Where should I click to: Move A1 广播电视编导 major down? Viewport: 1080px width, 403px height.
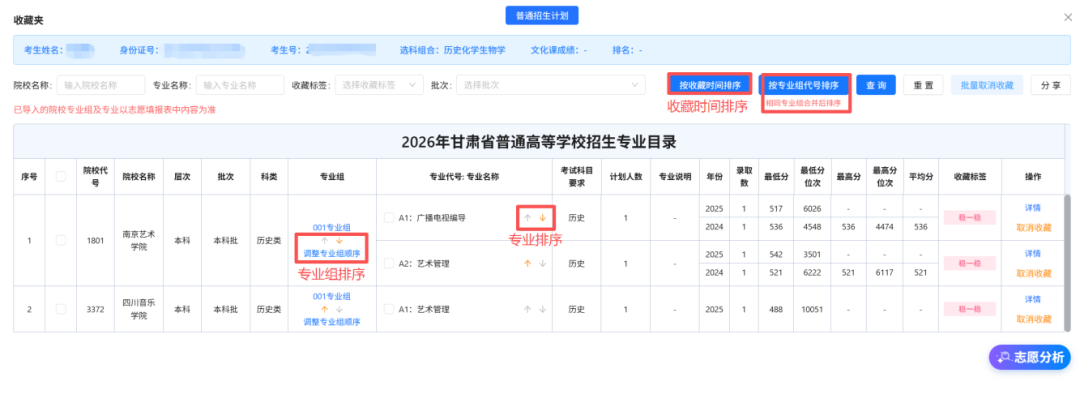point(543,218)
